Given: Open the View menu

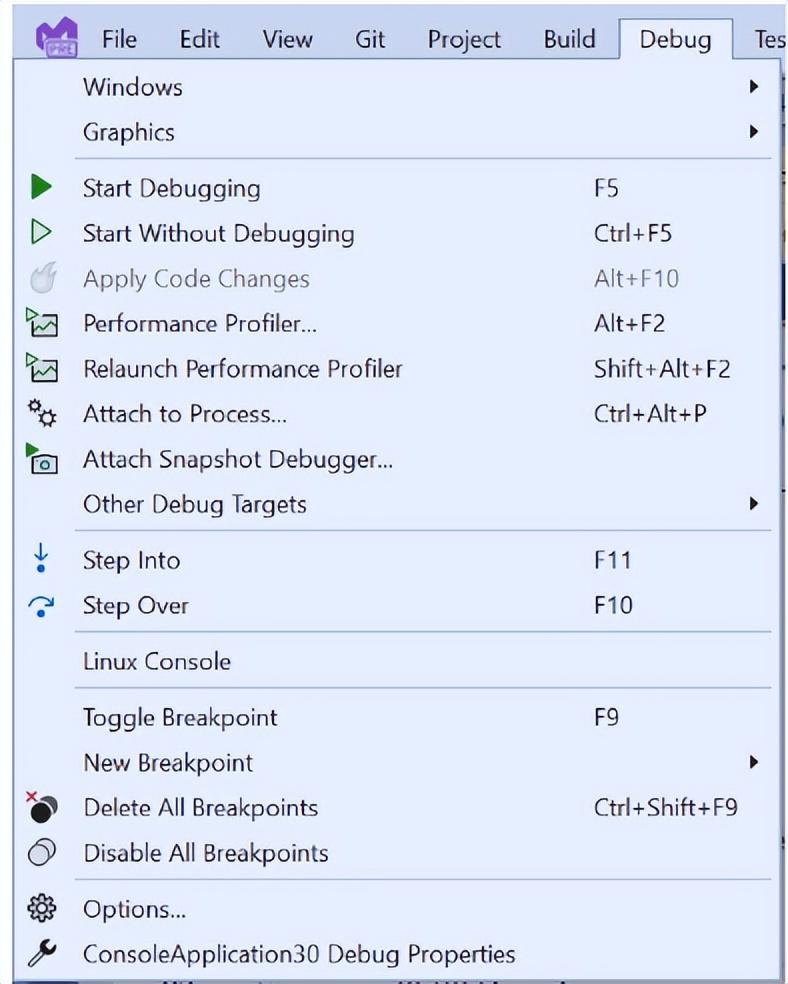Looking at the screenshot, I should (287, 40).
